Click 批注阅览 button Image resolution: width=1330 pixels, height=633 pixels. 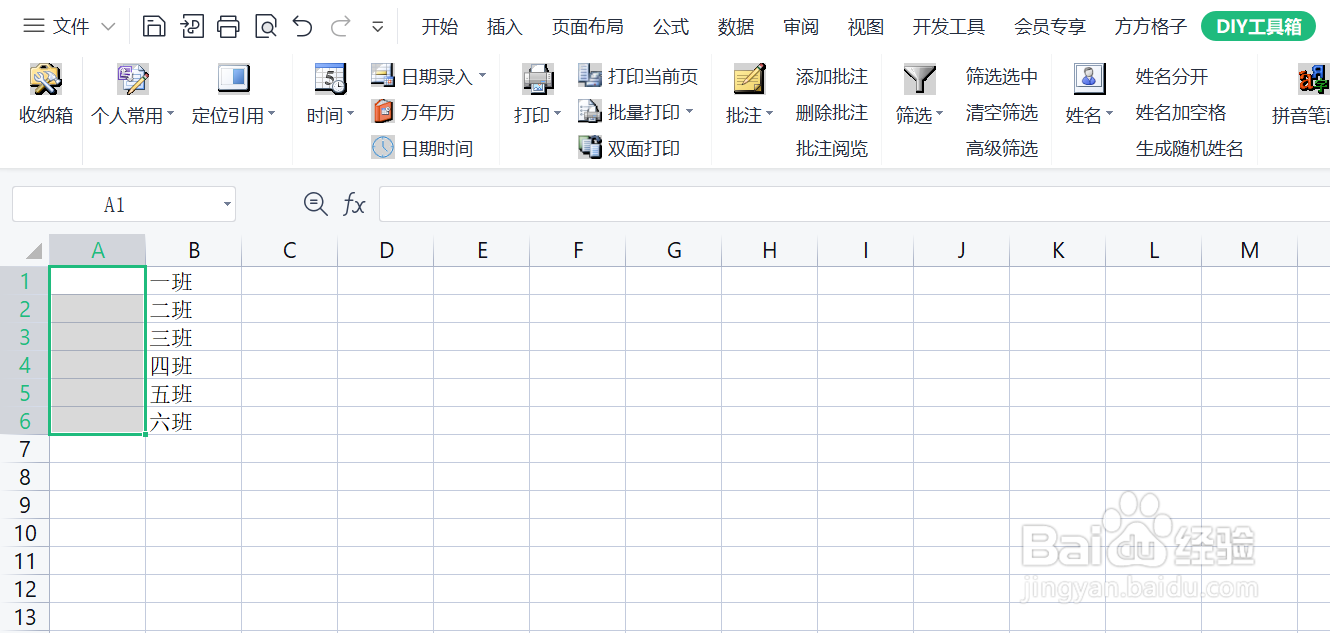click(x=832, y=148)
